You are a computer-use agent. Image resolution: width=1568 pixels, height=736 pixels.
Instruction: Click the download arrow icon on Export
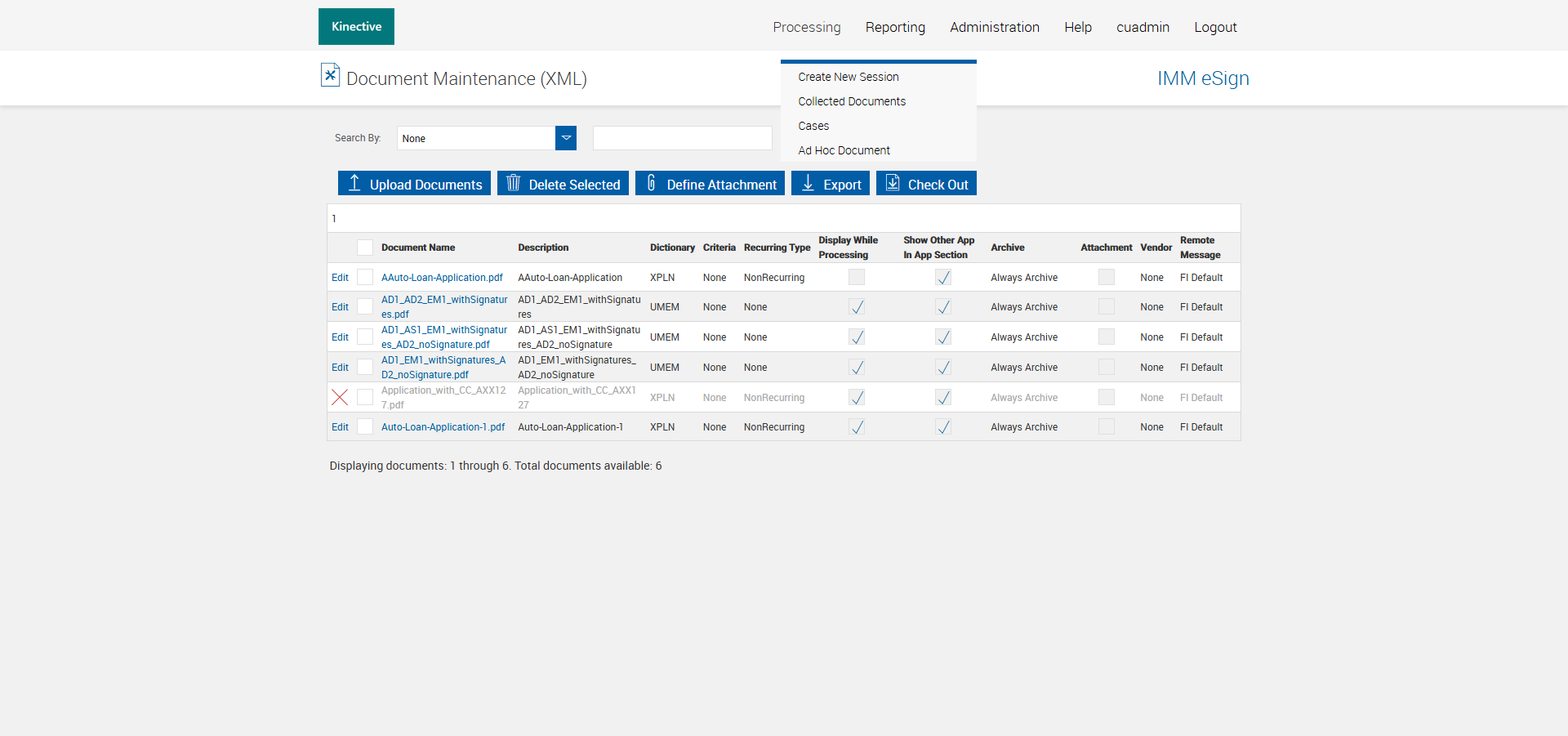pos(808,183)
